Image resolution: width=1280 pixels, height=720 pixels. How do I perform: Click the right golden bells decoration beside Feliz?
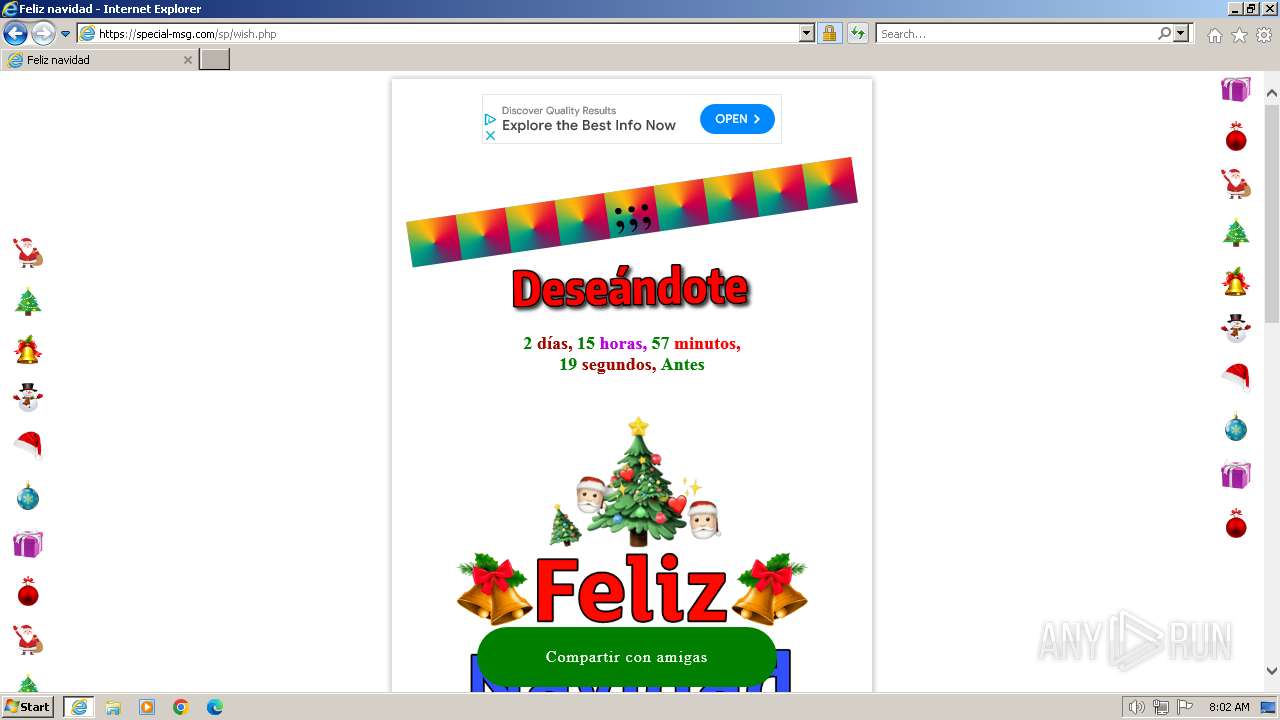tap(769, 589)
